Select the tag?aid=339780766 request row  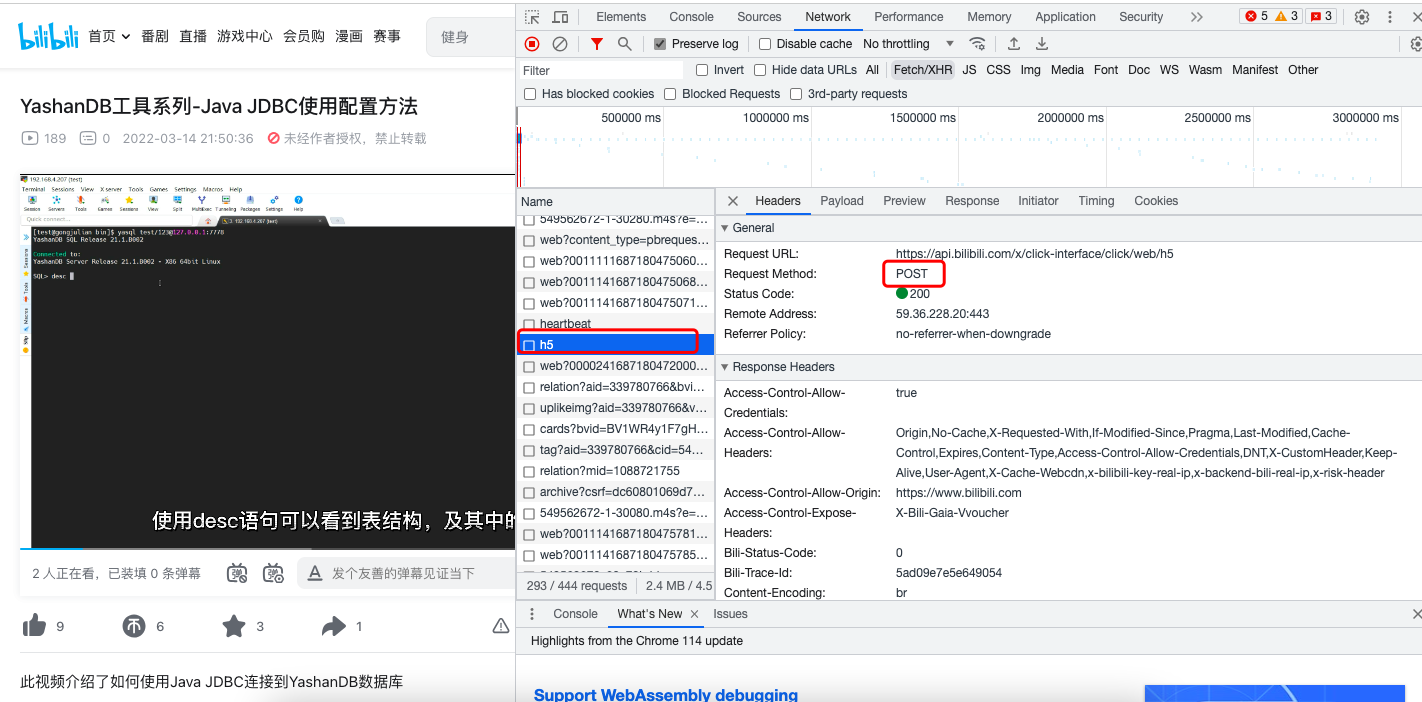pyautogui.click(x=616, y=450)
